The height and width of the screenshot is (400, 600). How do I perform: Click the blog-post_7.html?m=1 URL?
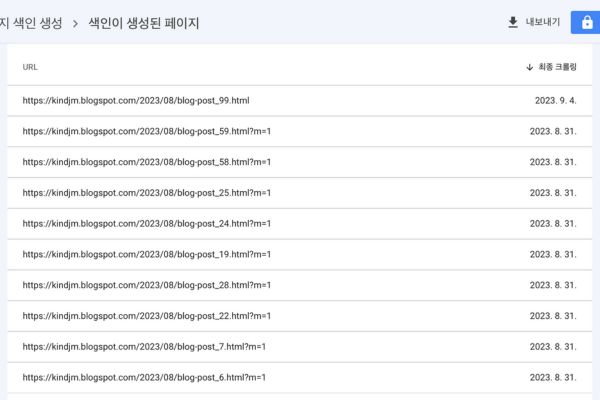click(144, 347)
